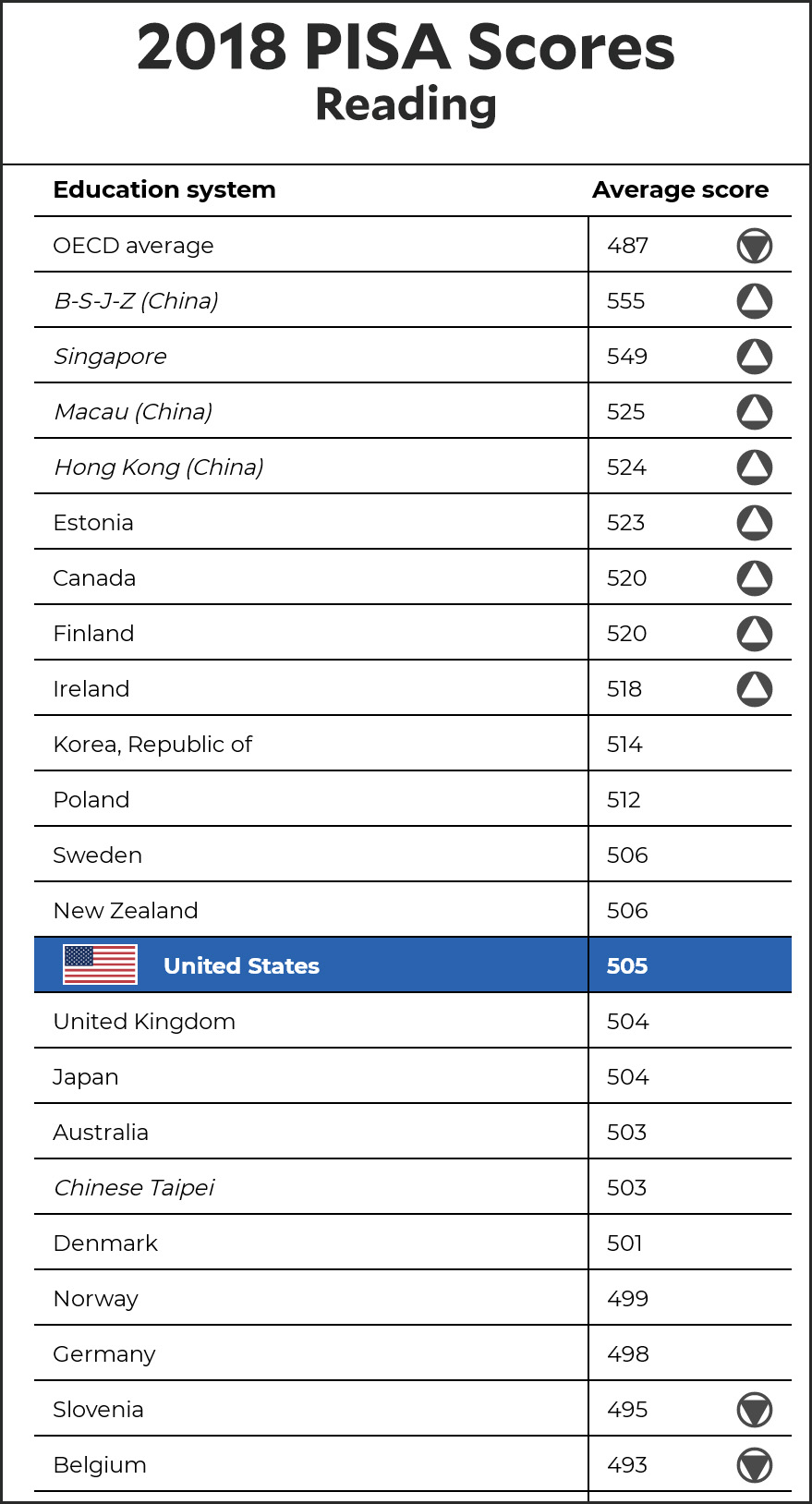Image resolution: width=812 pixels, height=1504 pixels.
Task: Click the 2018 PISA Scores title
Action: 406,48
